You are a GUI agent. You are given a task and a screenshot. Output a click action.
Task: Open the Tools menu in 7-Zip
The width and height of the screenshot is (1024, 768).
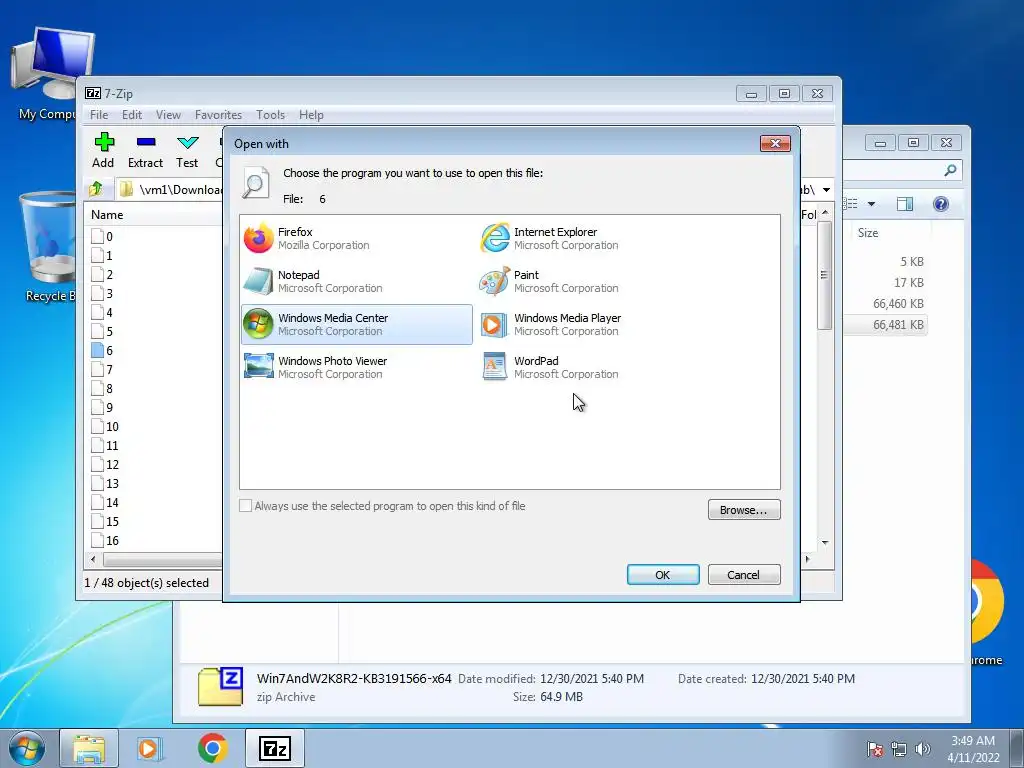[x=270, y=115]
